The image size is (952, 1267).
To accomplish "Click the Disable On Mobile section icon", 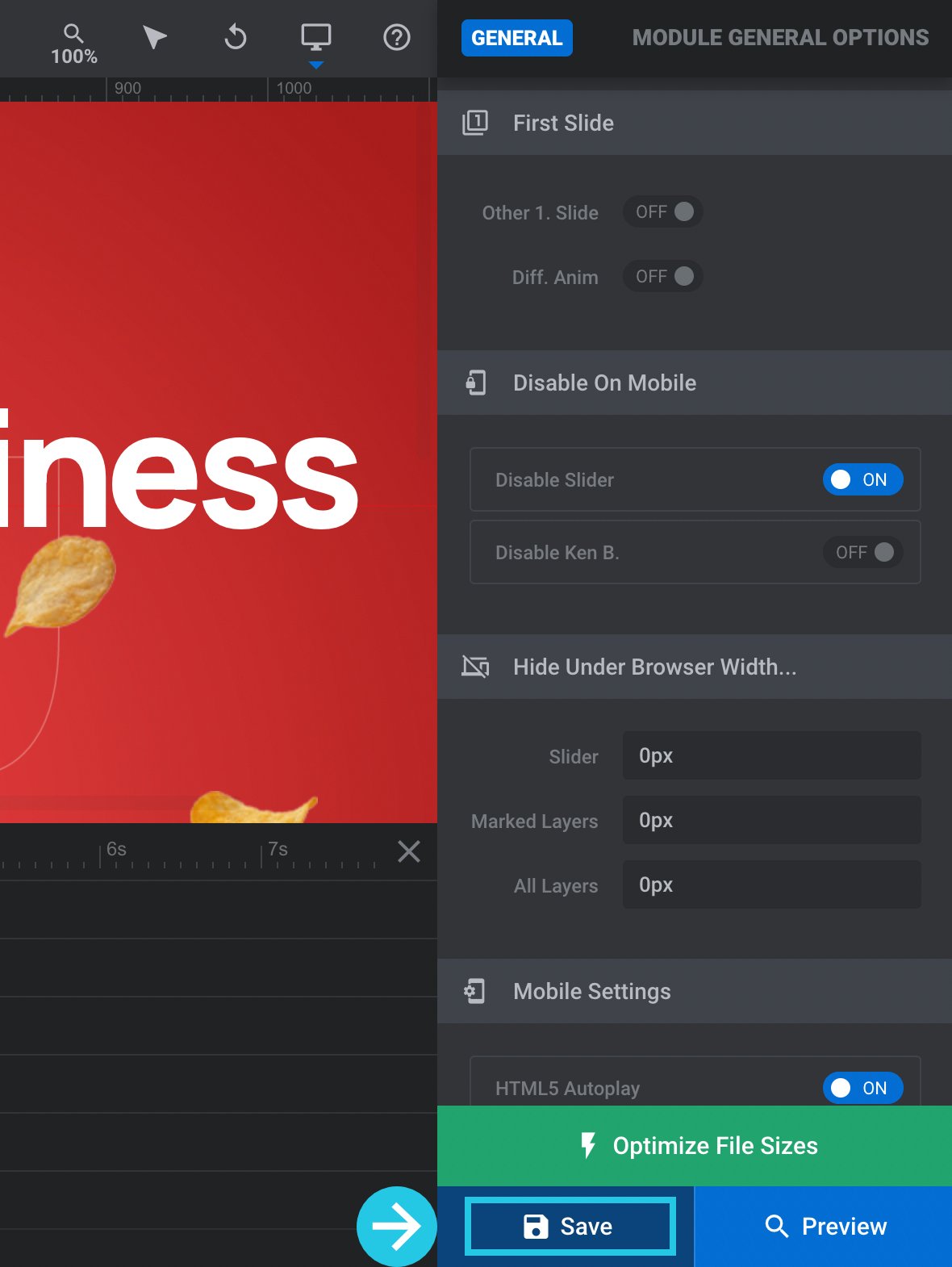I will [475, 383].
